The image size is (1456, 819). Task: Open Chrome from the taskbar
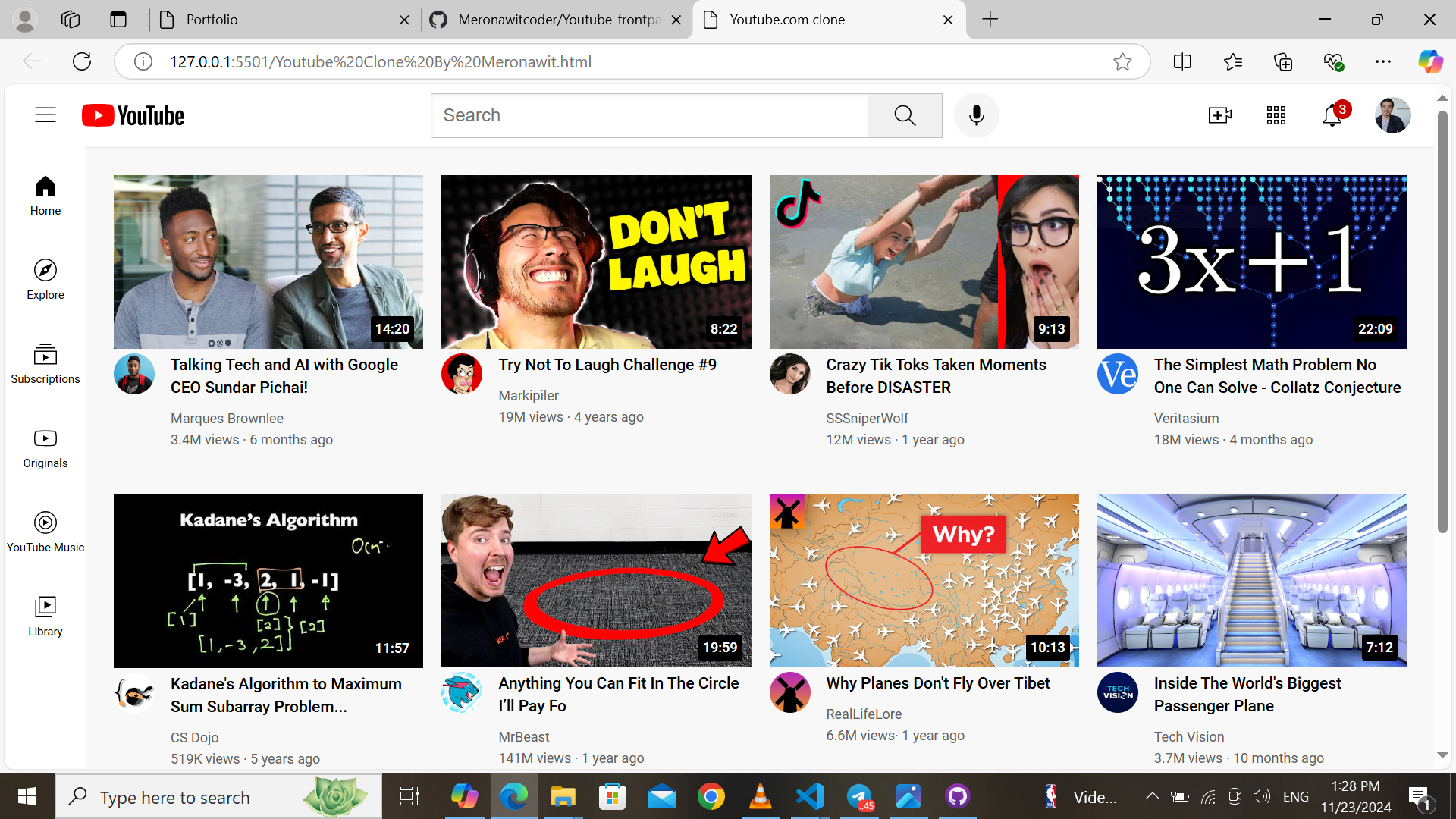711,796
